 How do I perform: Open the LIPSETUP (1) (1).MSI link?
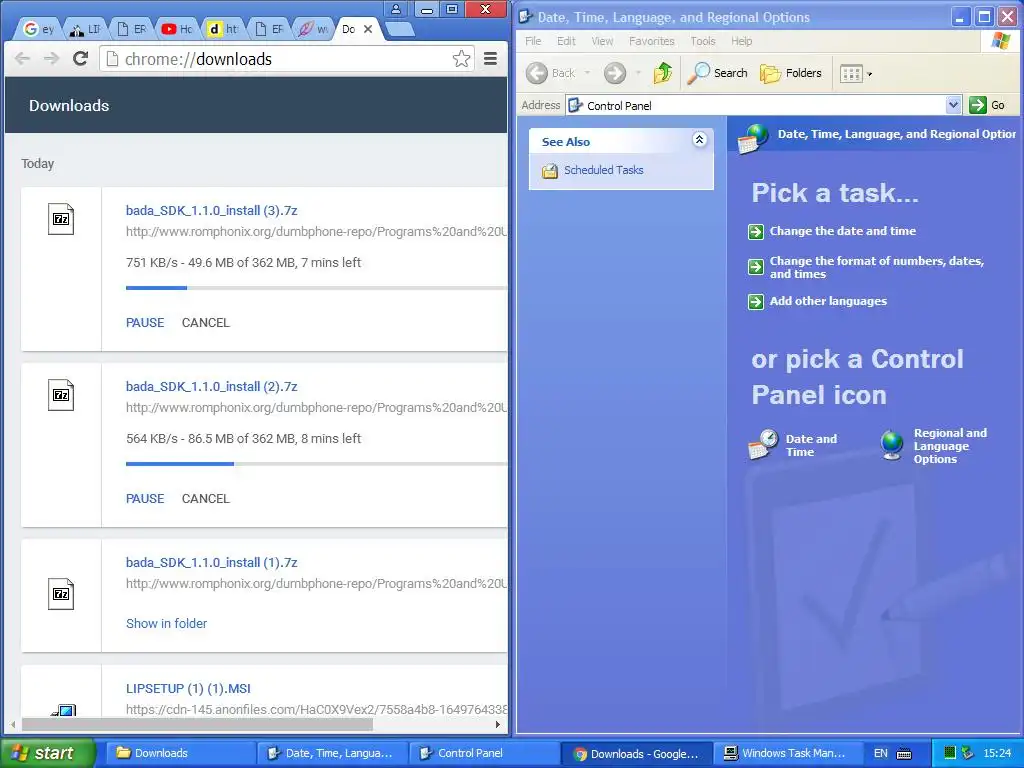188,688
